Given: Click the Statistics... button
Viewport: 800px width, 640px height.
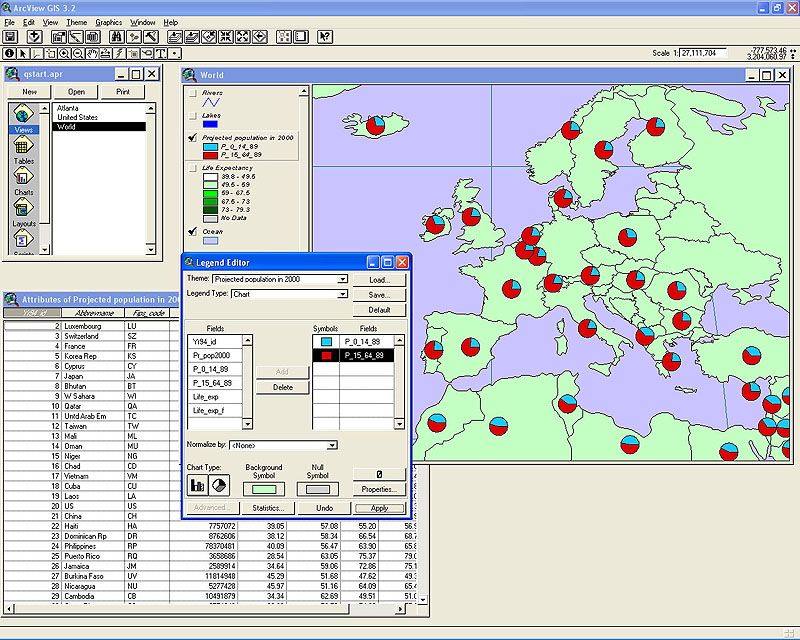Looking at the screenshot, I should tap(268, 509).
